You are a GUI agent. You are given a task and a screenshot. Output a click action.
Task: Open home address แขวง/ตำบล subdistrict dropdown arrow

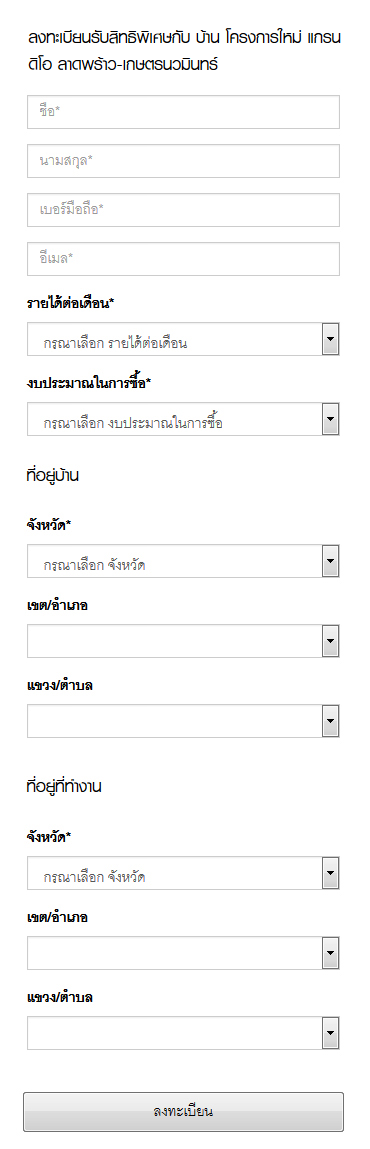point(330,721)
